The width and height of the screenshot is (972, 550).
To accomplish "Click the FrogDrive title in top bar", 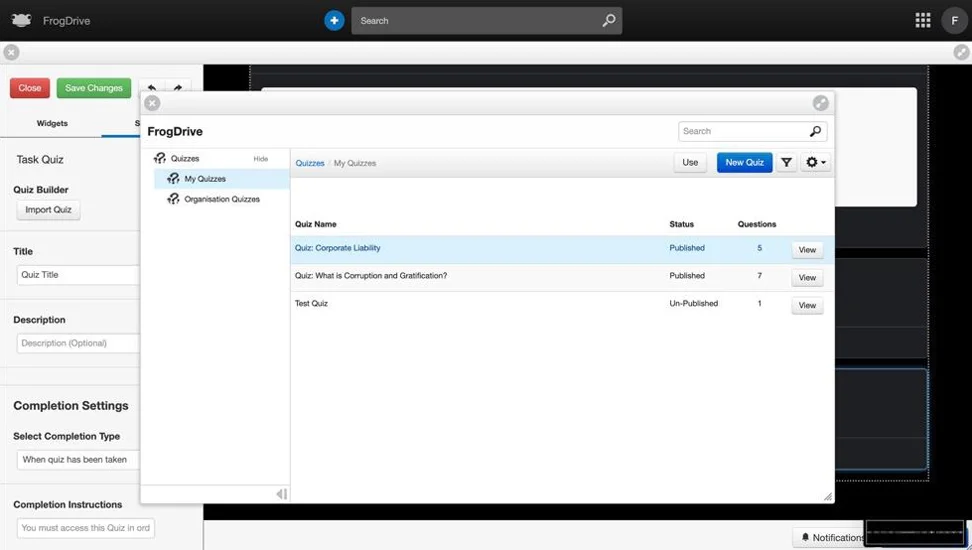I will click(66, 20).
